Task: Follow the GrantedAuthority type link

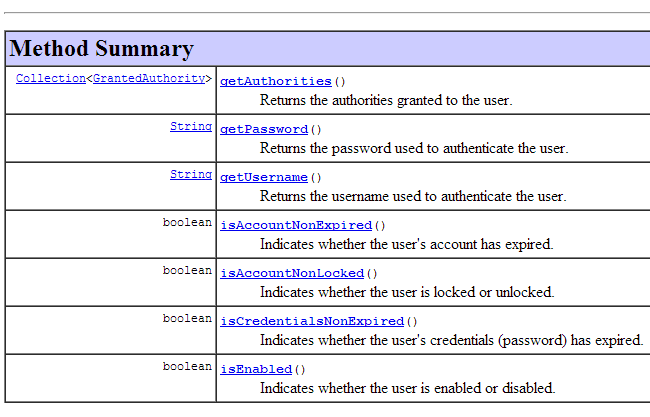Action: coord(150,78)
